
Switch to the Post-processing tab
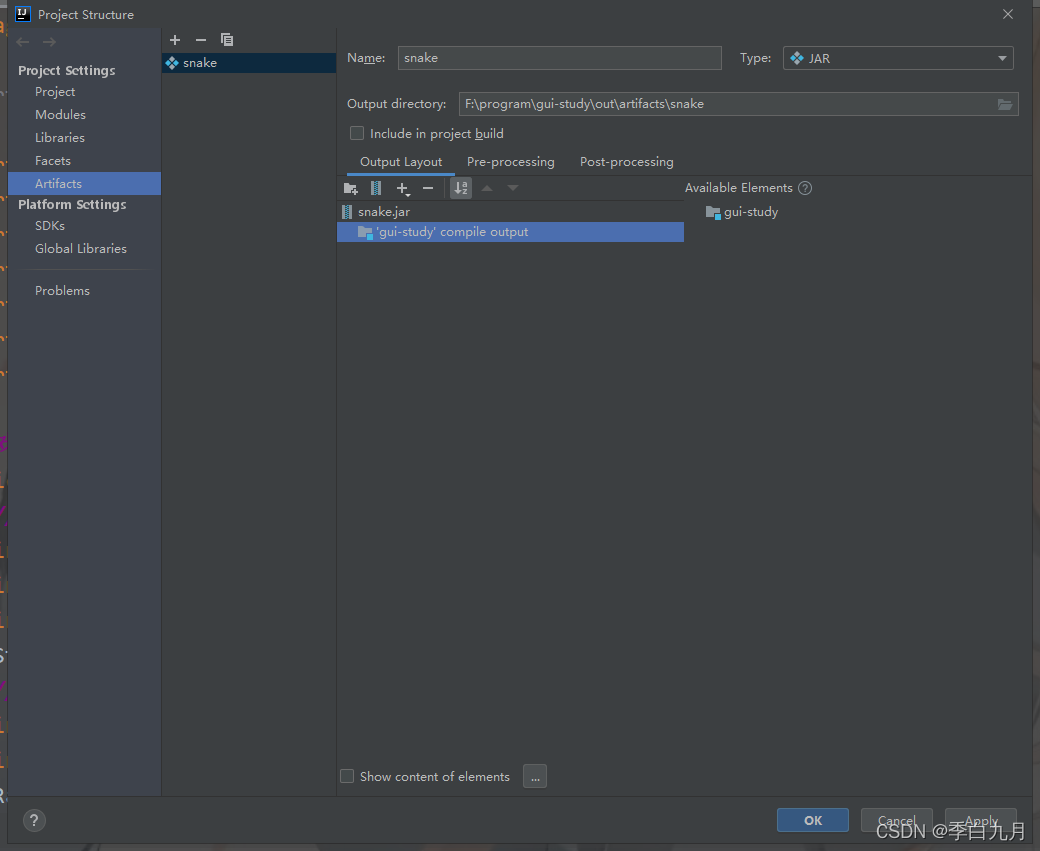pyautogui.click(x=626, y=162)
